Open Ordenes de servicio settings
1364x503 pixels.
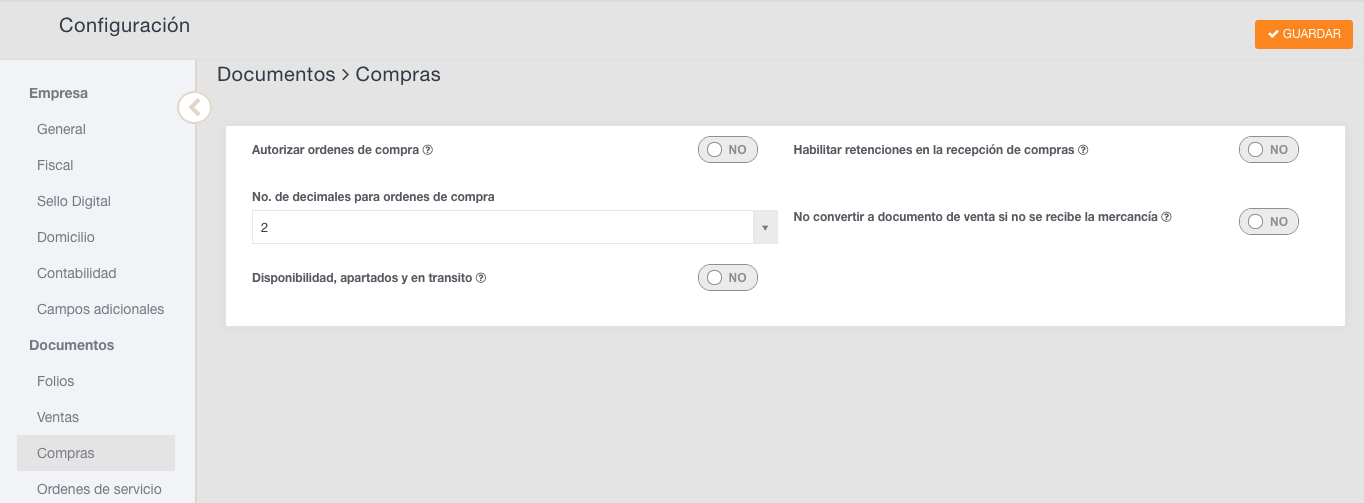pos(99,489)
